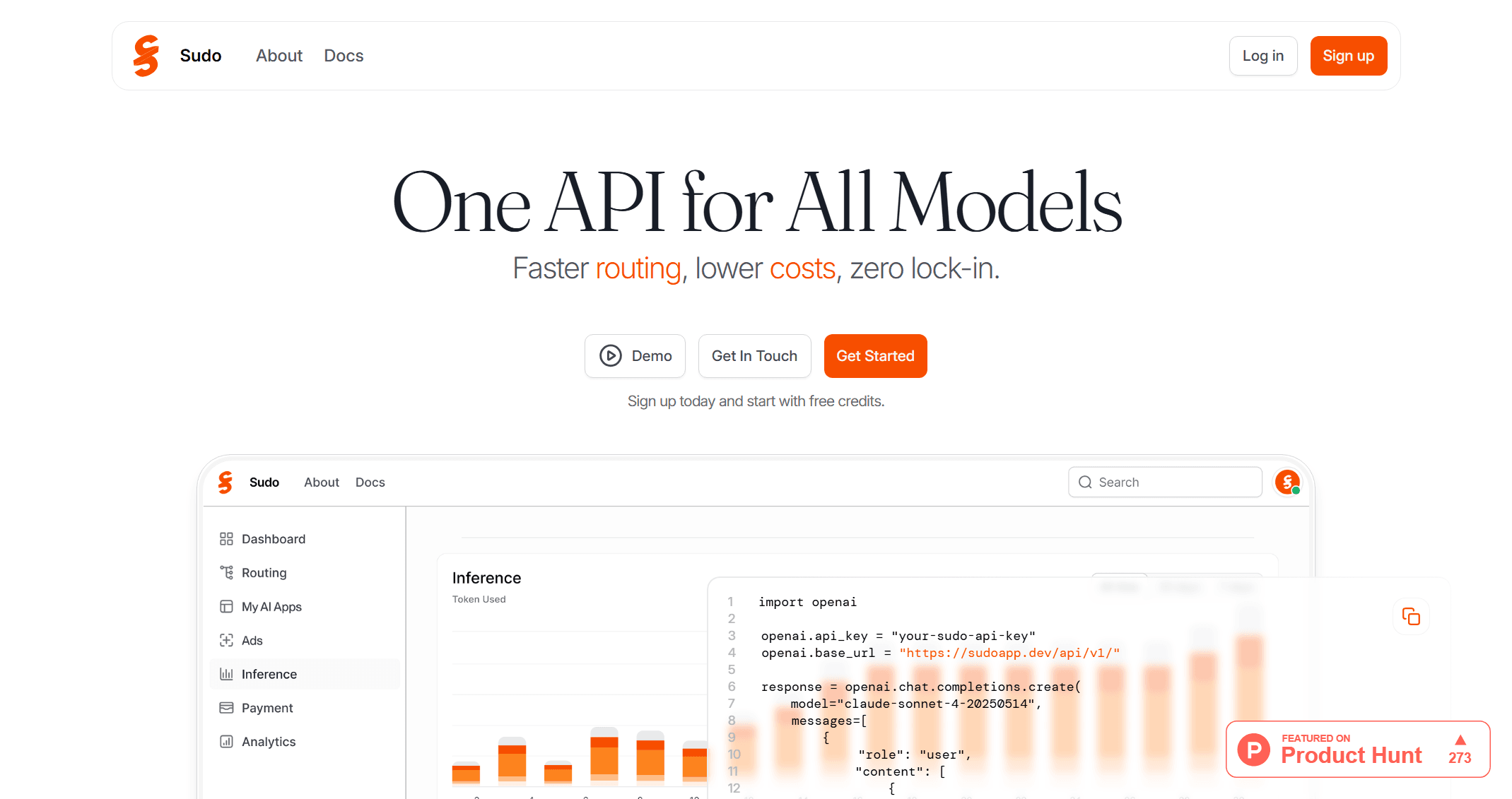Image resolution: width=1512 pixels, height=799 pixels.
Task: Click the orange Get Started button
Action: (x=875, y=356)
